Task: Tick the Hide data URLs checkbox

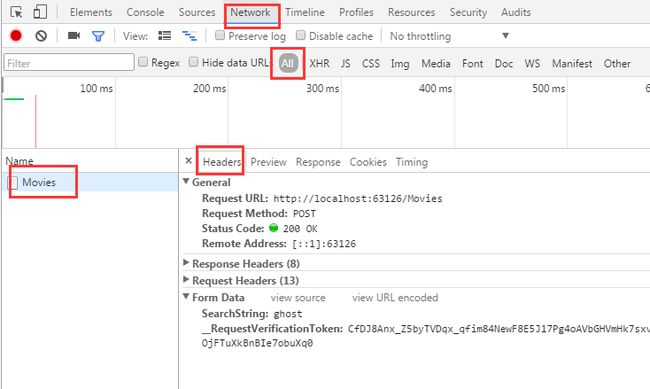Action: click(193, 62)
